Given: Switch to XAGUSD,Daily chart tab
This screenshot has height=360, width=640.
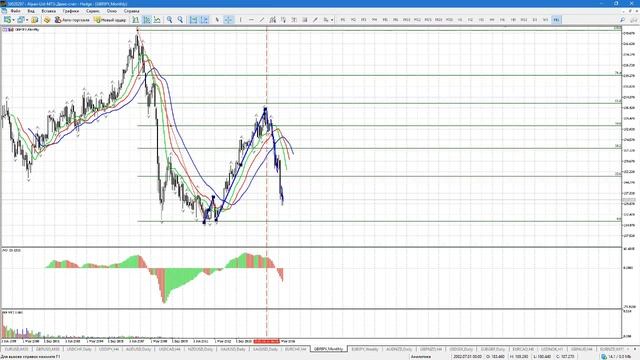Looking at the screenshot, I should click(x=265, y=349).
